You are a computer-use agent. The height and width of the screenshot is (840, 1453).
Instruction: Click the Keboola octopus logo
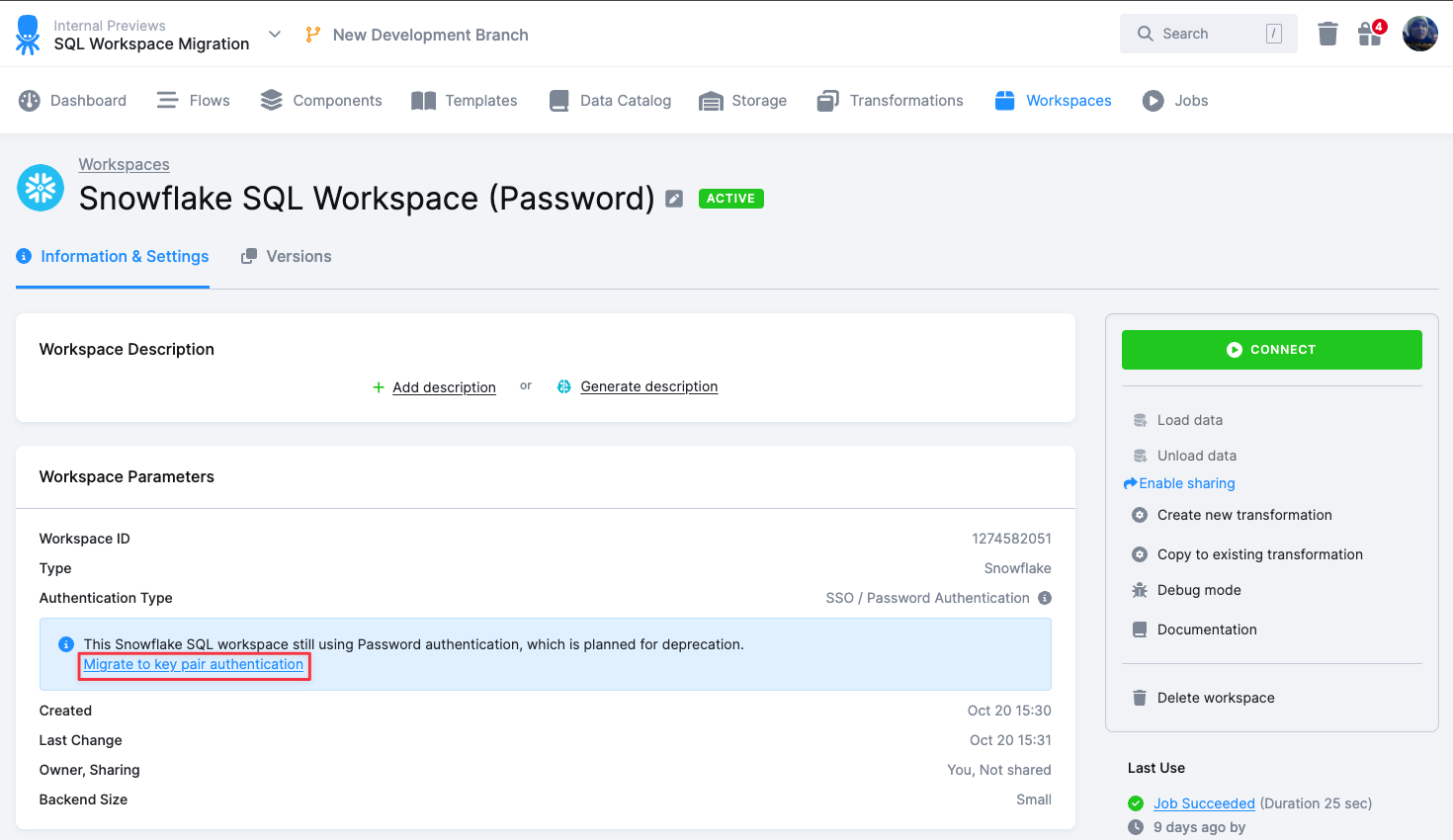pyautogui.click(x=28, y=35)
